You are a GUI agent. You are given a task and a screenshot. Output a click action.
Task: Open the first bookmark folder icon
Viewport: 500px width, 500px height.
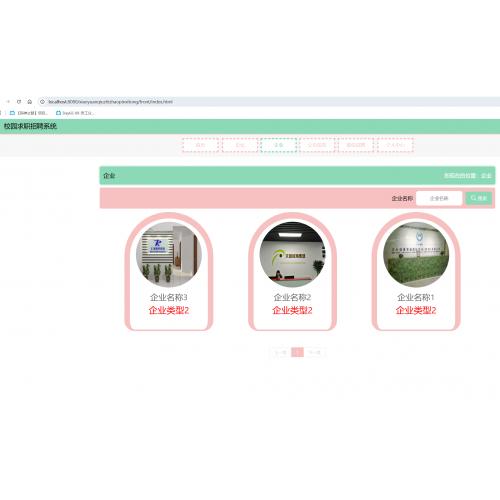12,113
